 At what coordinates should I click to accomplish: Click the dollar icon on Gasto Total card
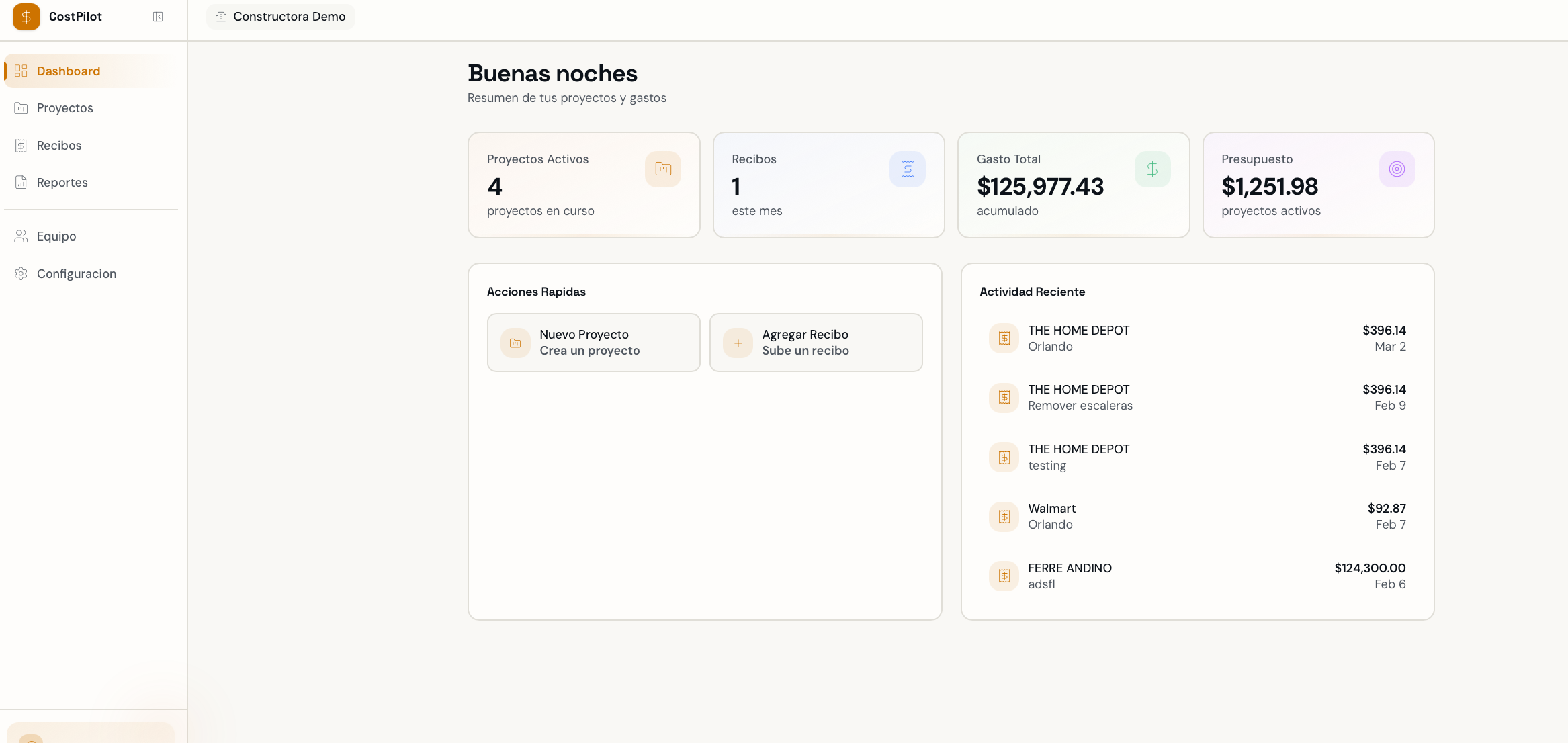point(1152,169)
